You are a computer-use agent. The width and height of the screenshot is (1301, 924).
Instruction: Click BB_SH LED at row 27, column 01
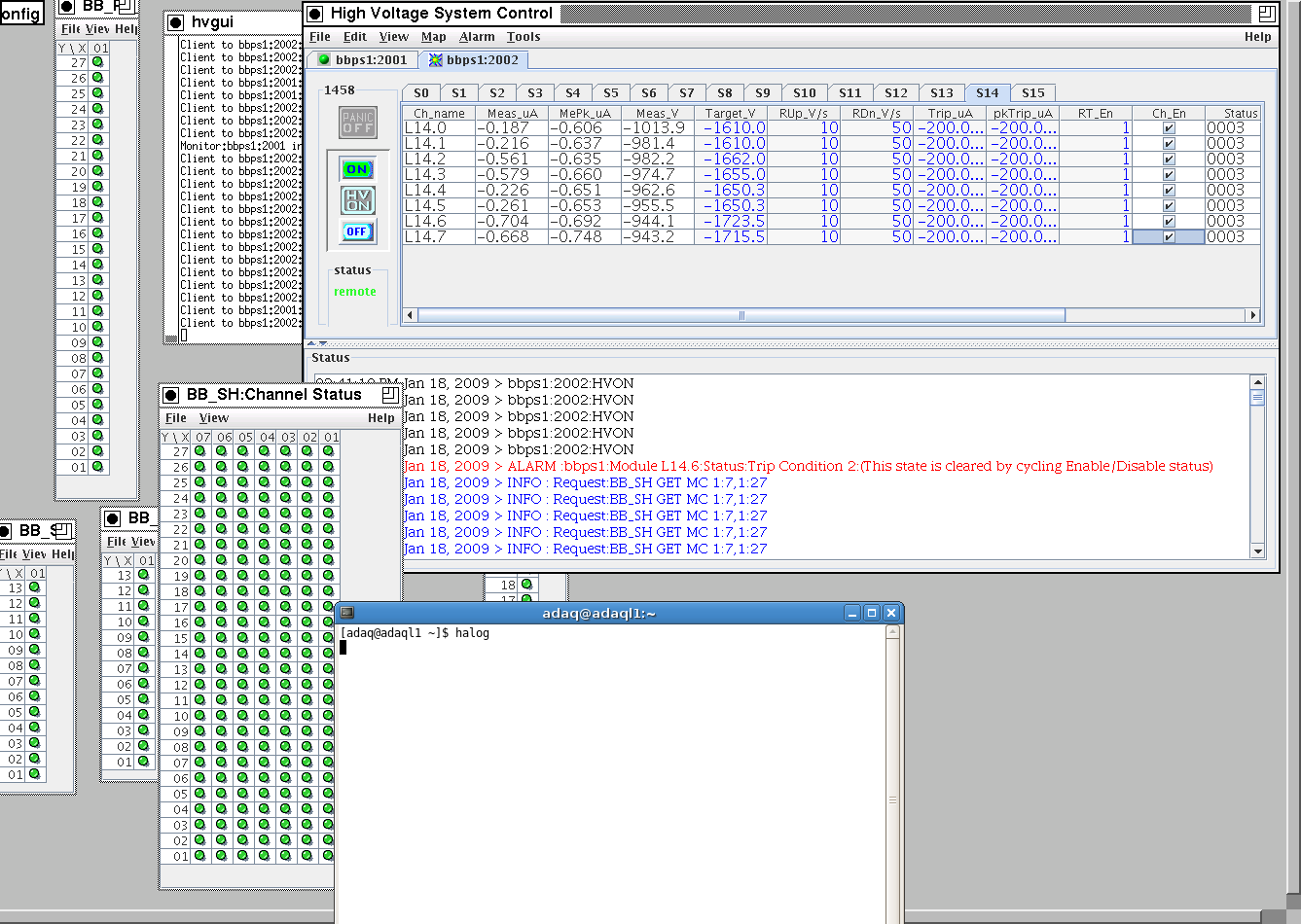[329, 451]
